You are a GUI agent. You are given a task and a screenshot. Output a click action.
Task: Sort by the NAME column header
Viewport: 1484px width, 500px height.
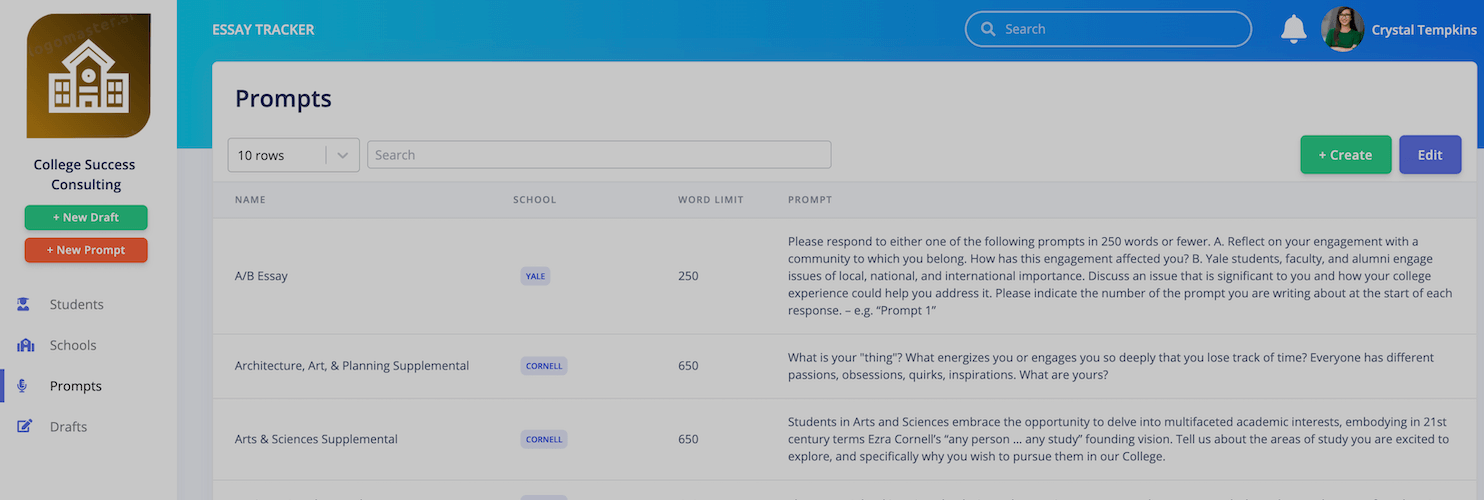[x=250, y=200]
